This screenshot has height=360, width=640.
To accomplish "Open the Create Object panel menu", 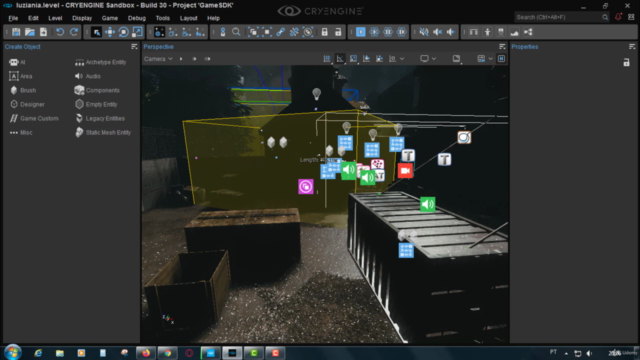I will [x=134, y=47].
